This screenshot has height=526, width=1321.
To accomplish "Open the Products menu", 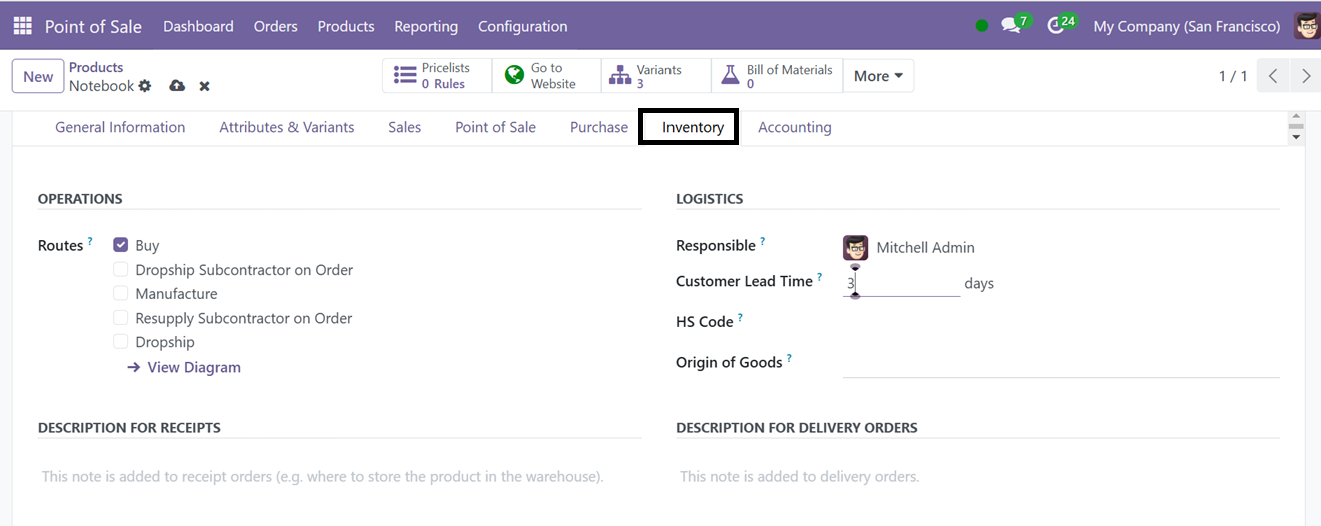I will (x=346, y=26).
